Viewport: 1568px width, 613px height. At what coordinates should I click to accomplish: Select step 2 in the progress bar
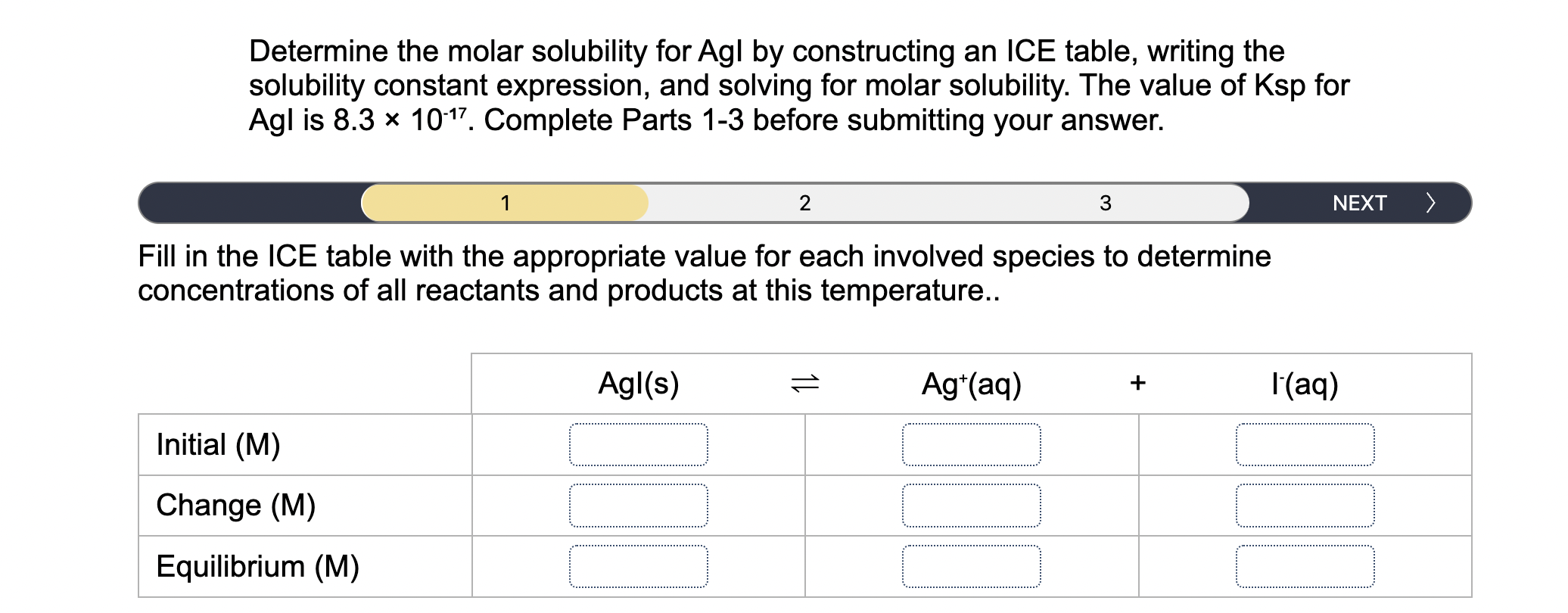pyautogui.click(x=804, y=203)
